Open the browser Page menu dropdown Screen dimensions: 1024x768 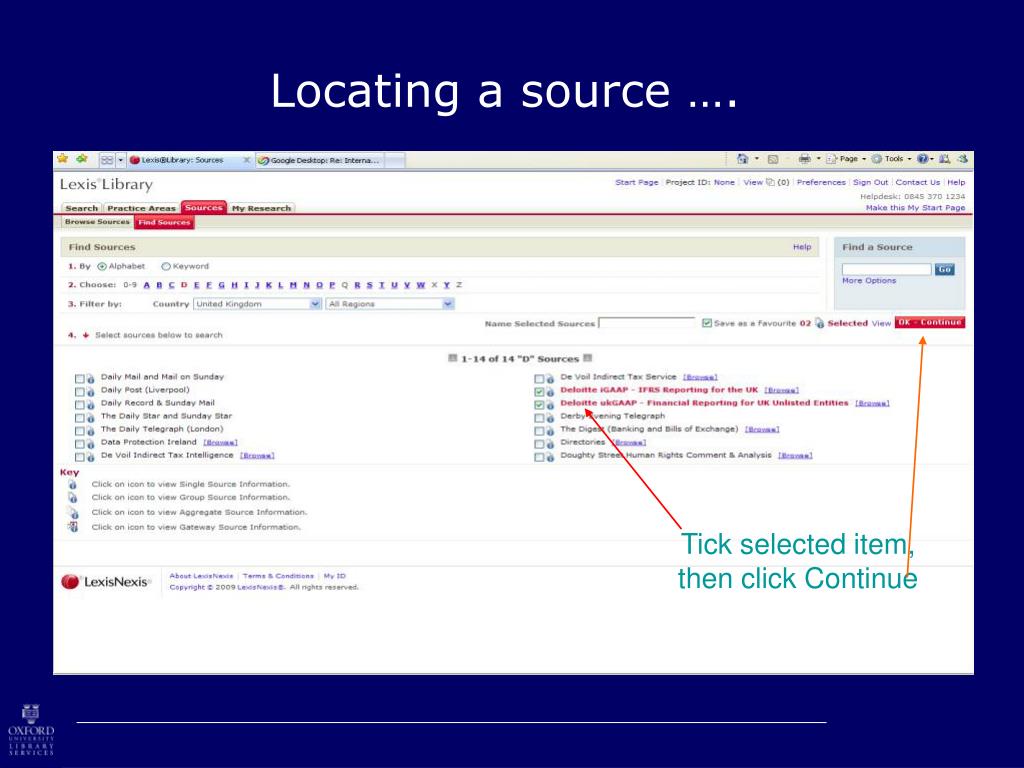[846, 159]
